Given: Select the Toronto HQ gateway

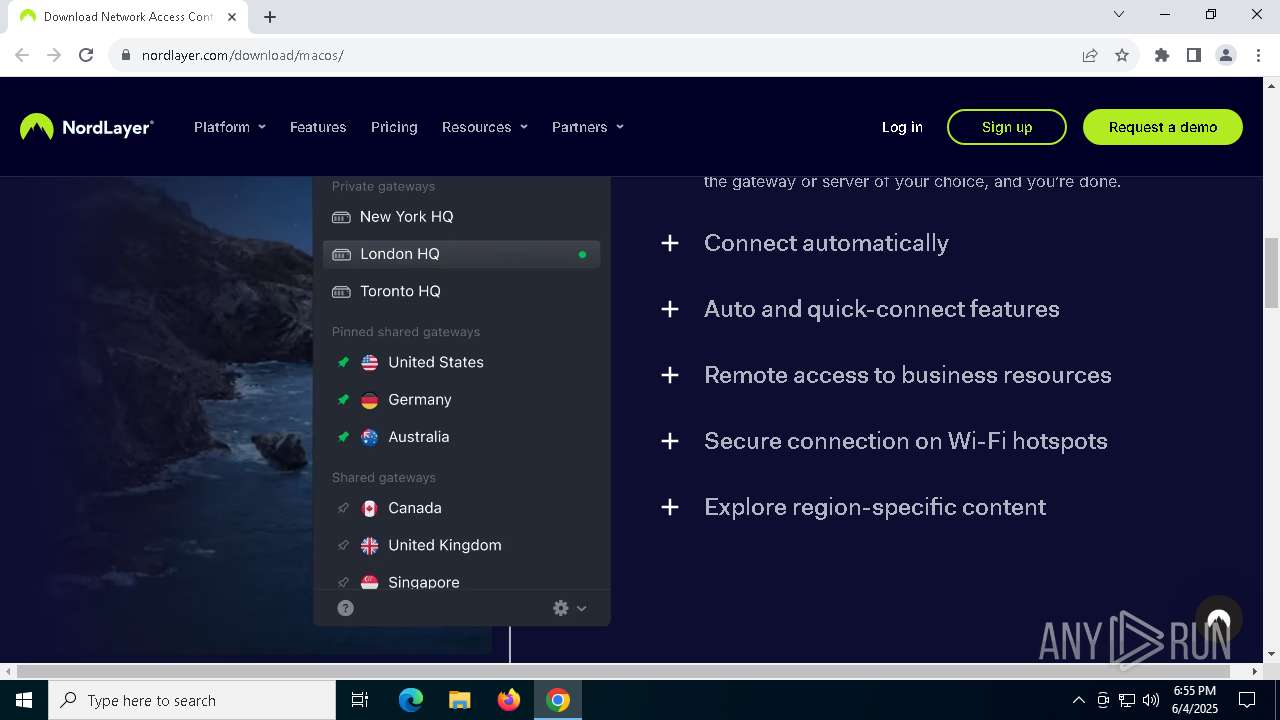Looking at the screenshot, I should pos(461,291).
